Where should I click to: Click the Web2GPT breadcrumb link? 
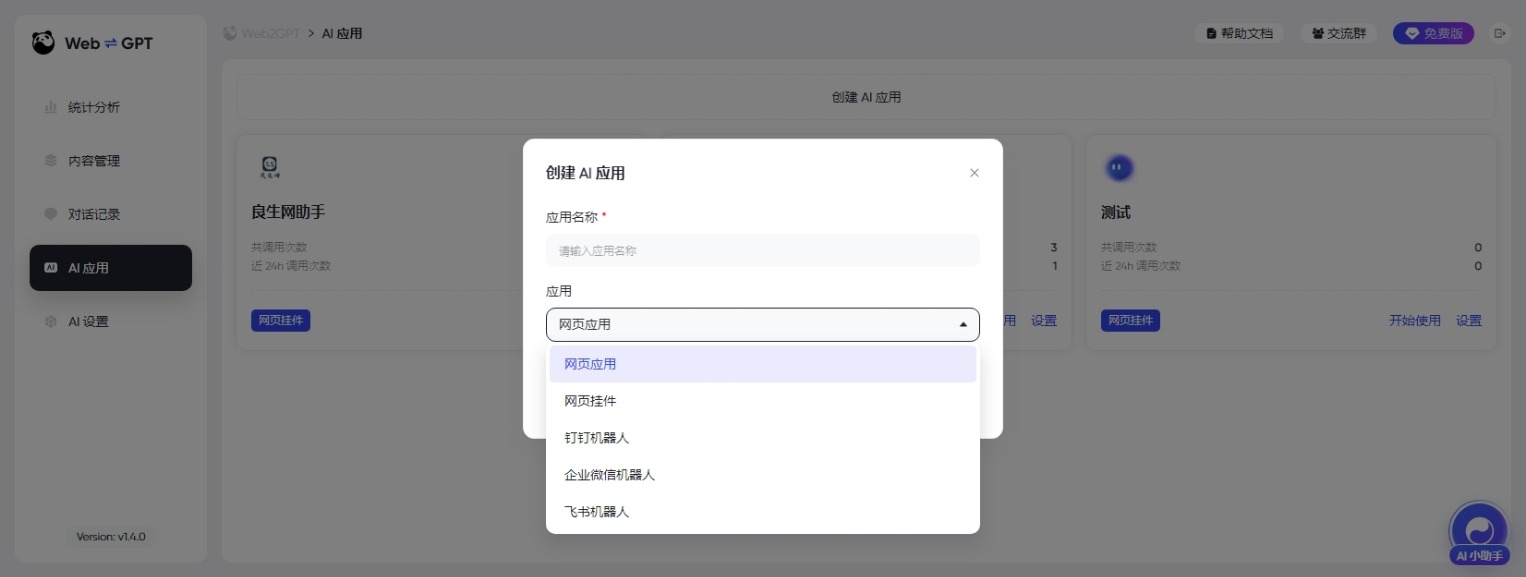pos(263,33)
